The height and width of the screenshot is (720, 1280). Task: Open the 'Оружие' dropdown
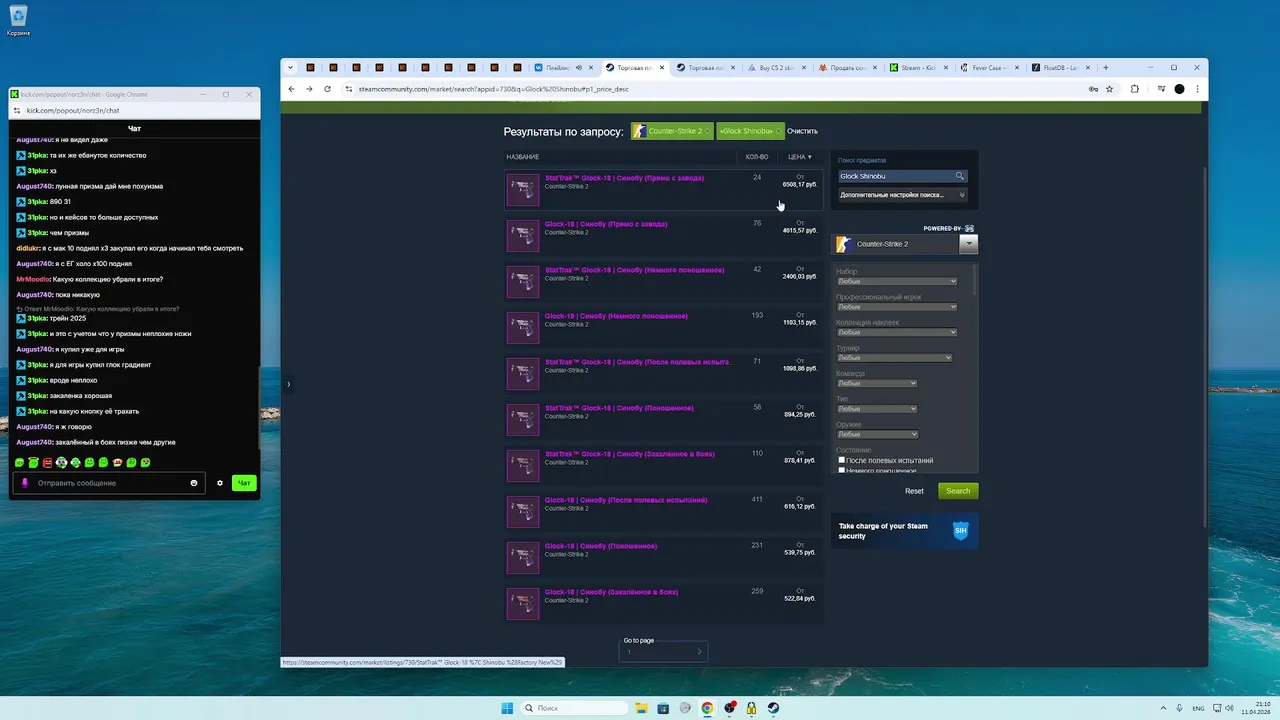[877, 434]
